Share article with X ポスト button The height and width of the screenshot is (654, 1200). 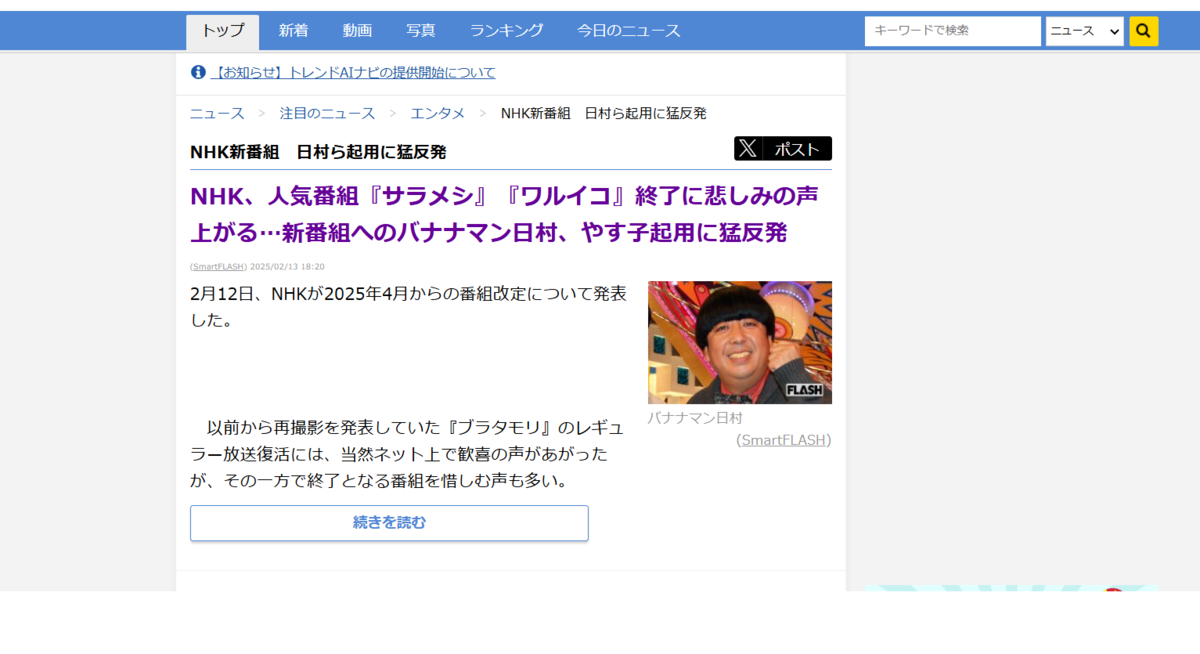(x=783, y=149)
